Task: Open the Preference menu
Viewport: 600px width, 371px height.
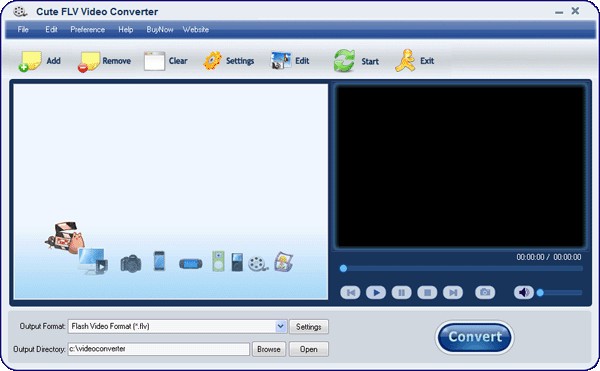Action: coord(87,29)
